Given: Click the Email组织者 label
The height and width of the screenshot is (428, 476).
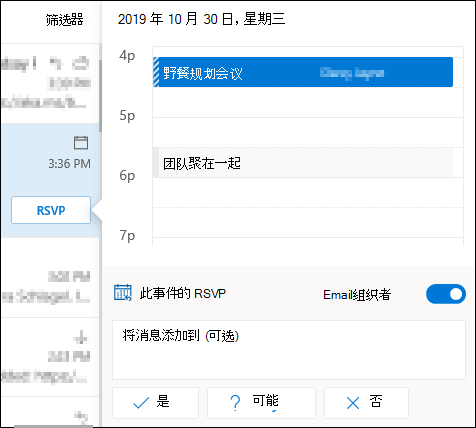Looking at the screenshot, I should 357,295.
